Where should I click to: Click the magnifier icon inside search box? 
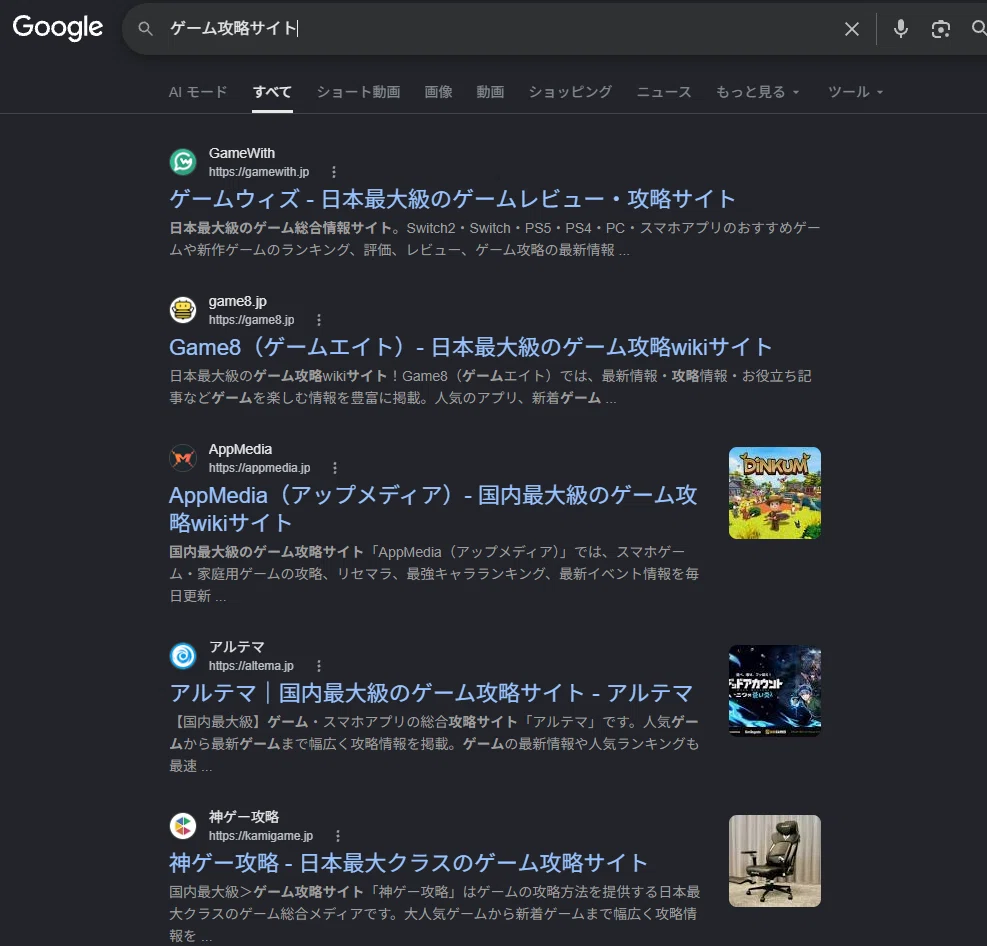(x=145, y=28)
